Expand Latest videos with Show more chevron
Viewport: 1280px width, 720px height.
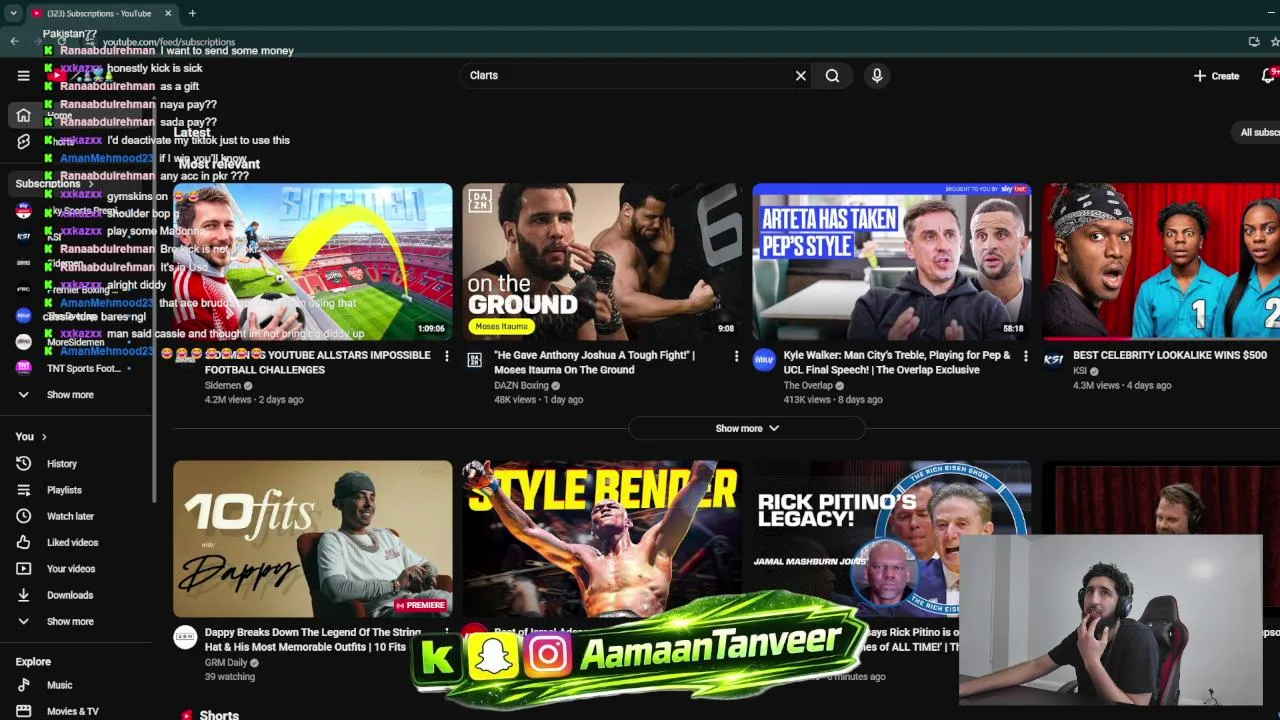[747, 428]
